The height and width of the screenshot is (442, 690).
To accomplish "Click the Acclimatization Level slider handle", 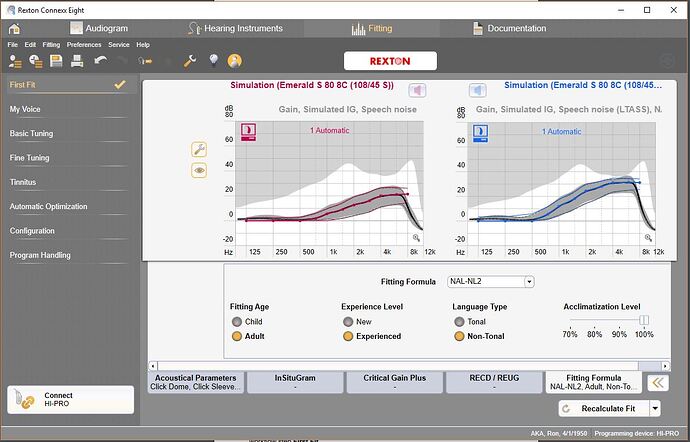I will click(644, 320).
